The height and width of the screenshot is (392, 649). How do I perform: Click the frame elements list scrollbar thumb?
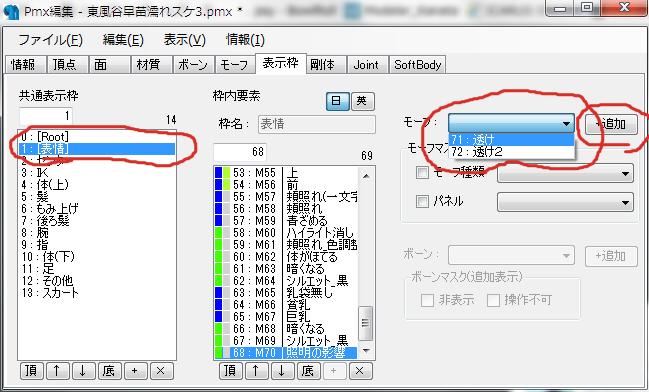365,323
